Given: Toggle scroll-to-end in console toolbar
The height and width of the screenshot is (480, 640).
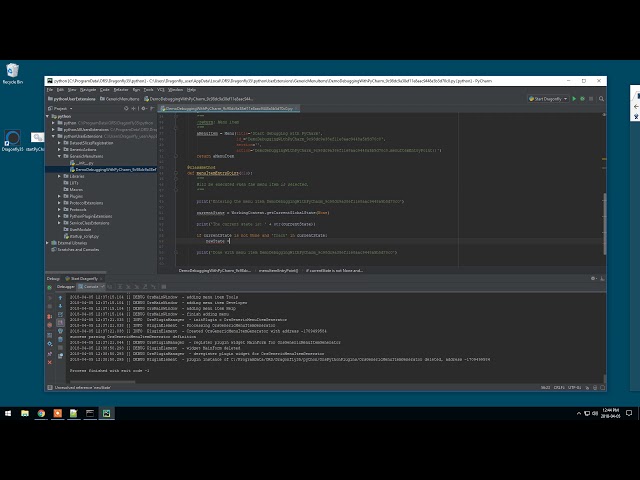Looking at the screenshot, I should tap(60, 322).
